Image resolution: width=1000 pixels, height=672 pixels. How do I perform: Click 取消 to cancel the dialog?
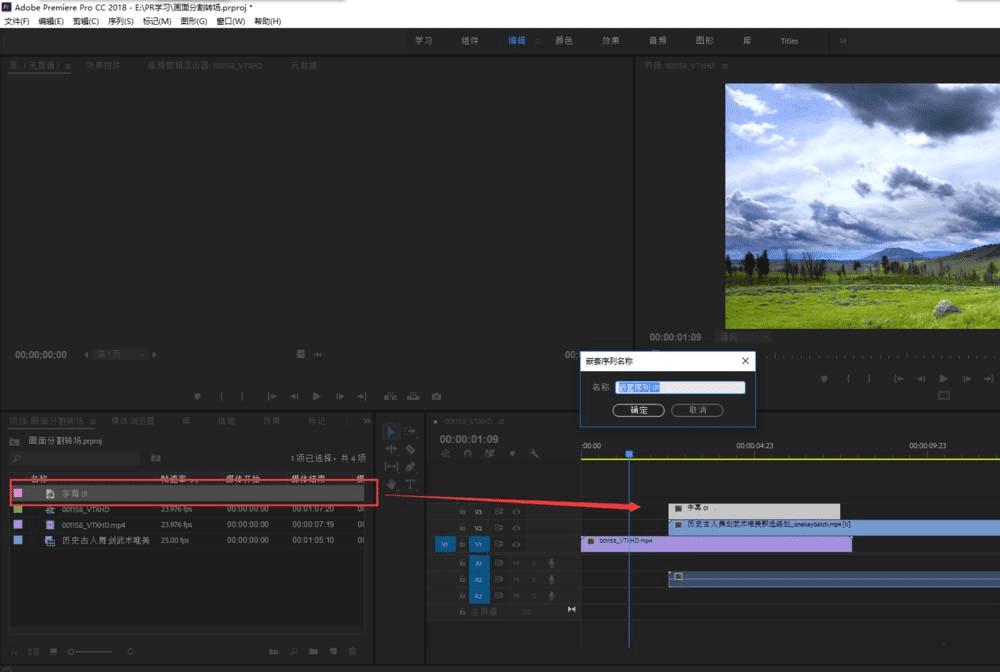[x=696, y=410]
